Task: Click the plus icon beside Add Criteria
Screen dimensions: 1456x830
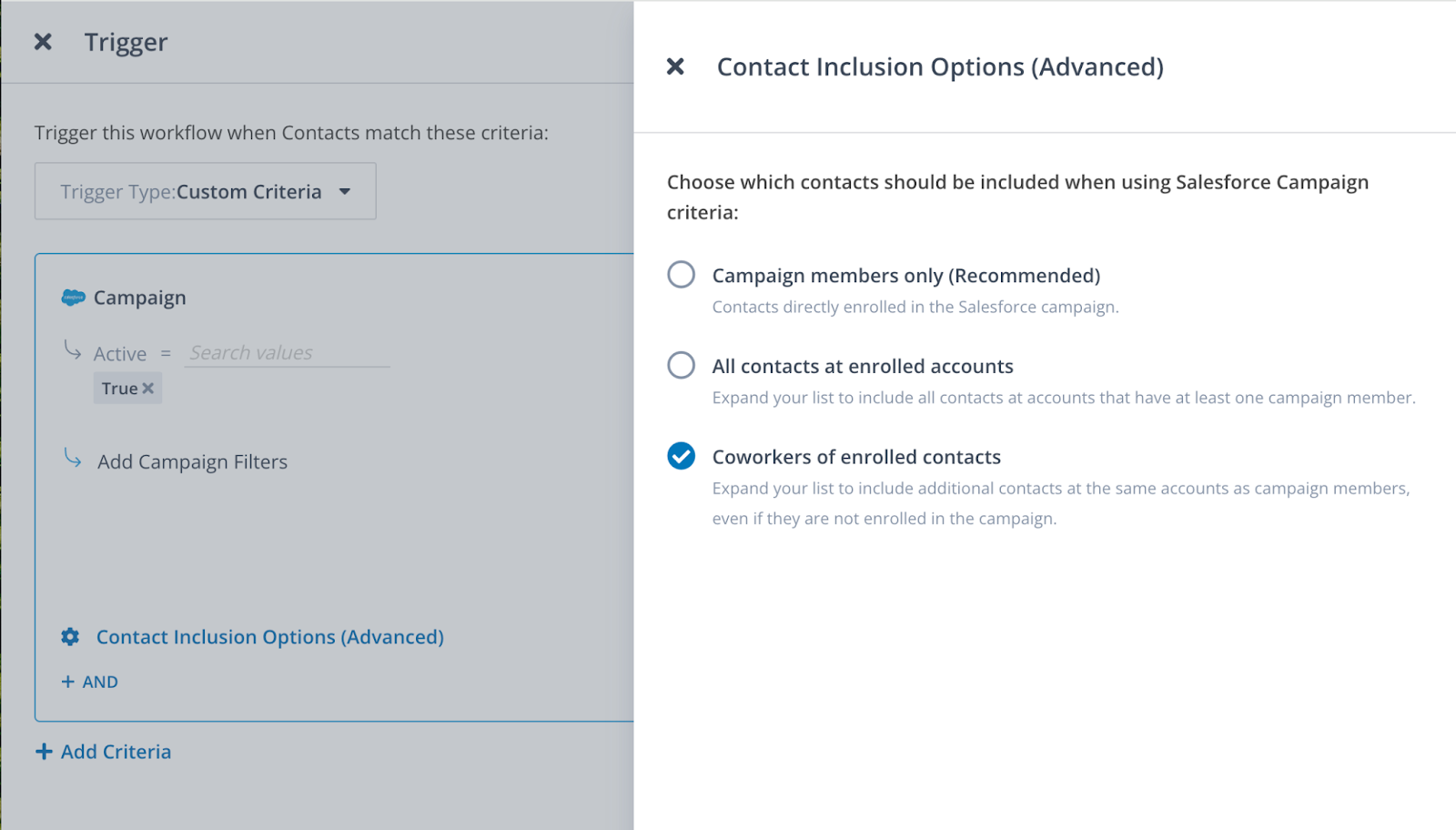Action: point(44,752)
